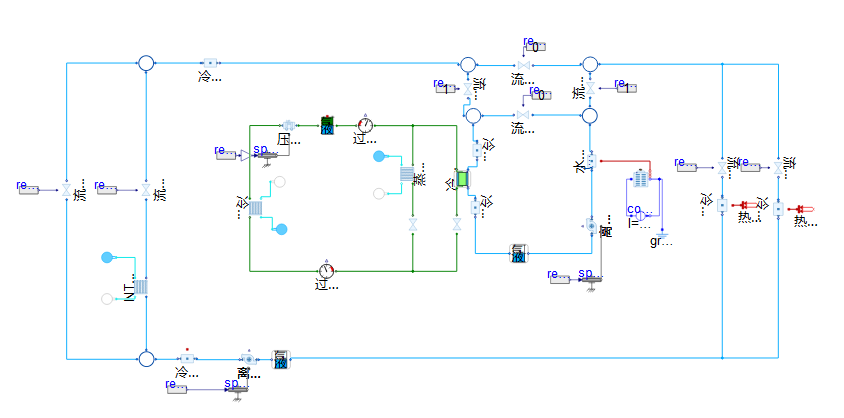Select the upper 过 gauge sensor
844x418 pixels.
(364, 125)
